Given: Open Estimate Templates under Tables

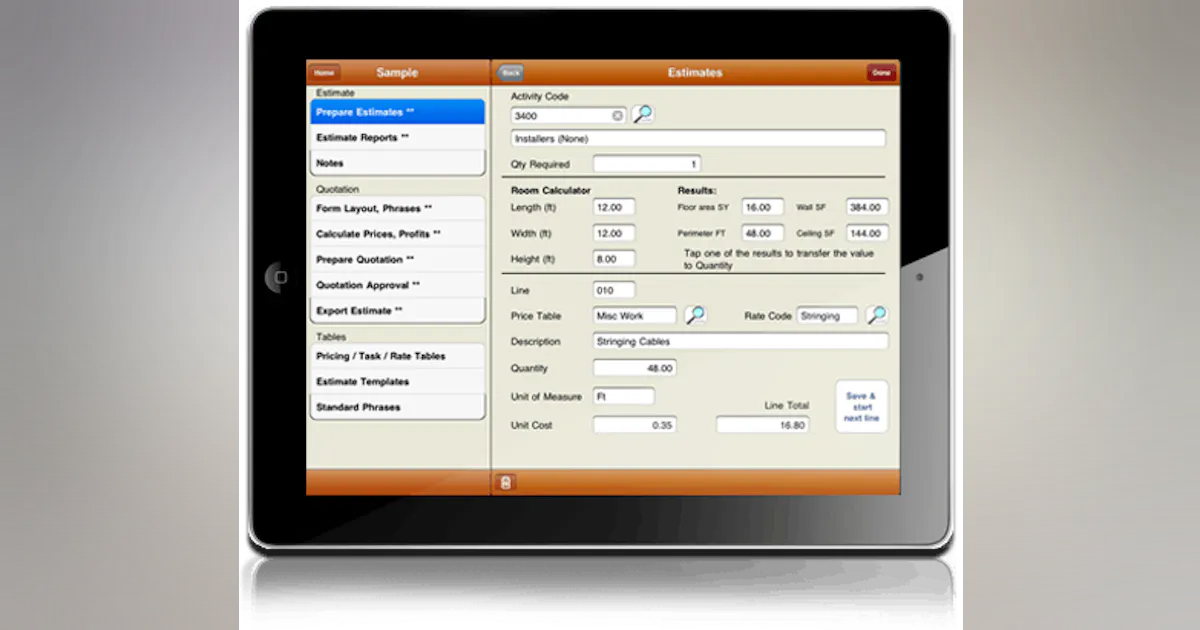Looking at the screenshot, I should click(397, 382).
